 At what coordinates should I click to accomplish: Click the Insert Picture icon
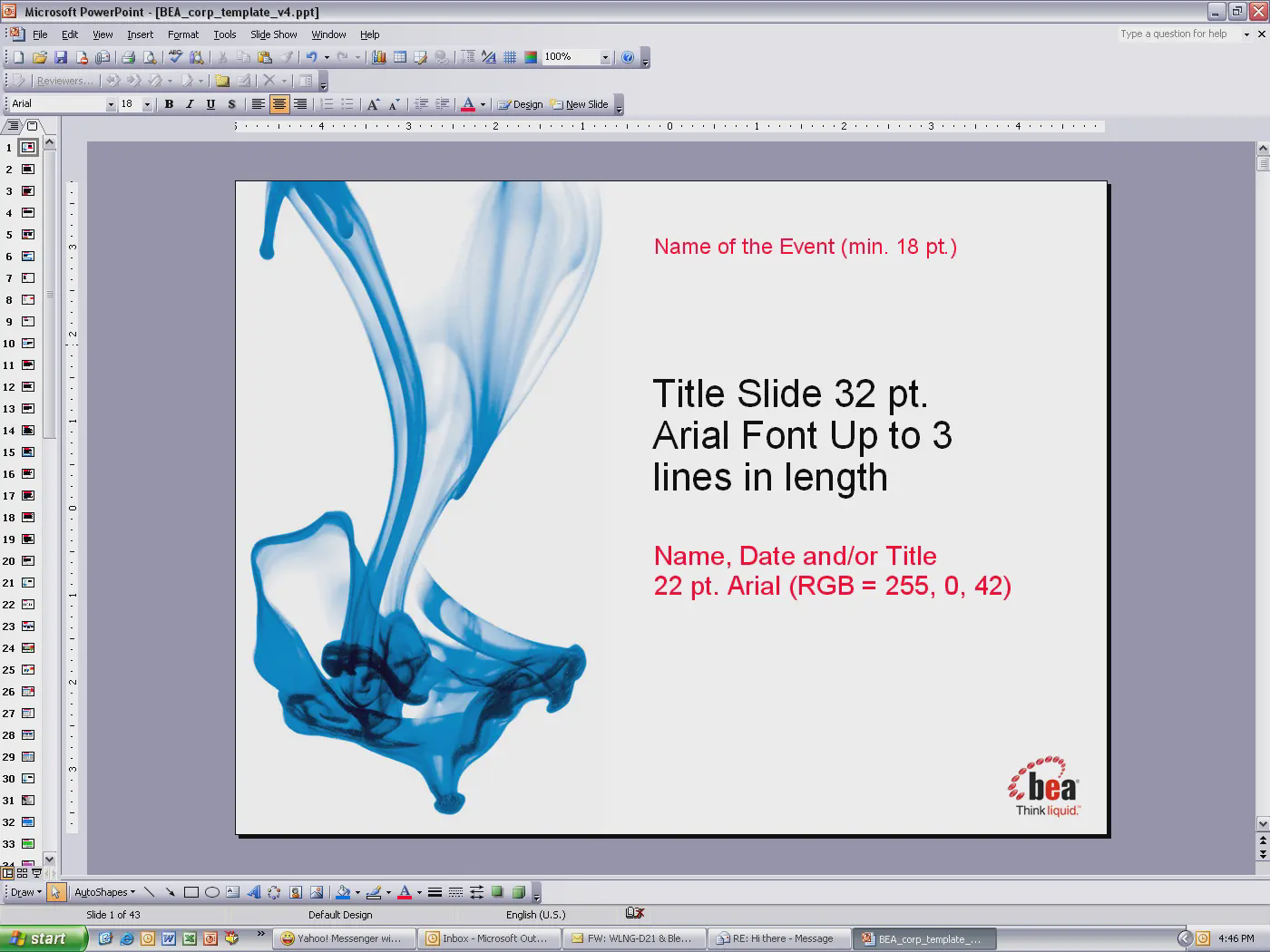(316, 892)
